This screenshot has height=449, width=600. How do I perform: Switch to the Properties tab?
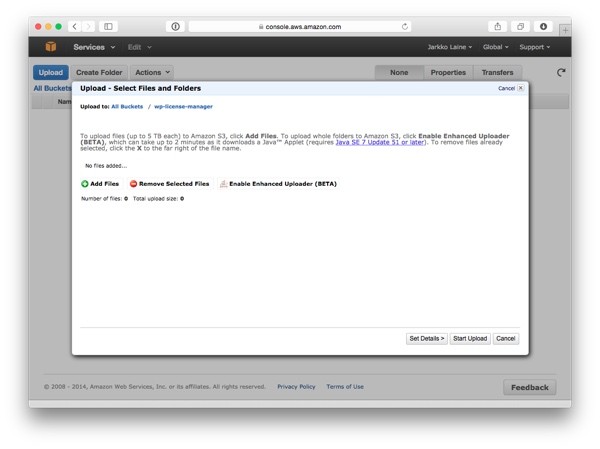[x=448, y=72]
